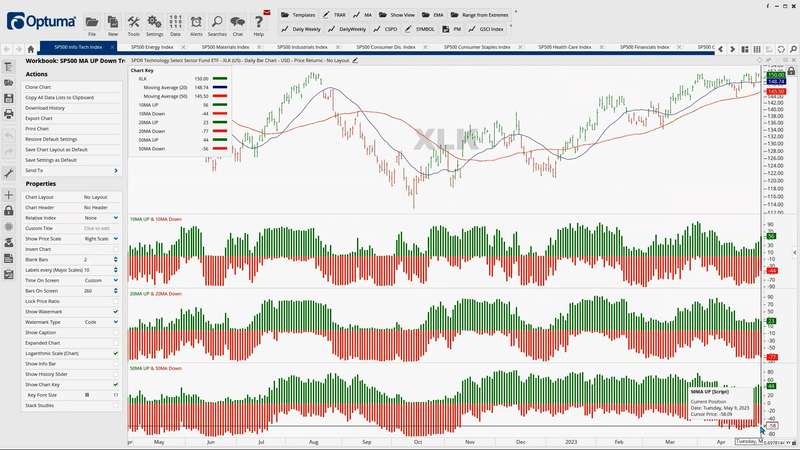Image resolution: width=800 pixels, height=450 pixels.
Task: Expand the Send To submenu arrow
Action: coord(116,170)
